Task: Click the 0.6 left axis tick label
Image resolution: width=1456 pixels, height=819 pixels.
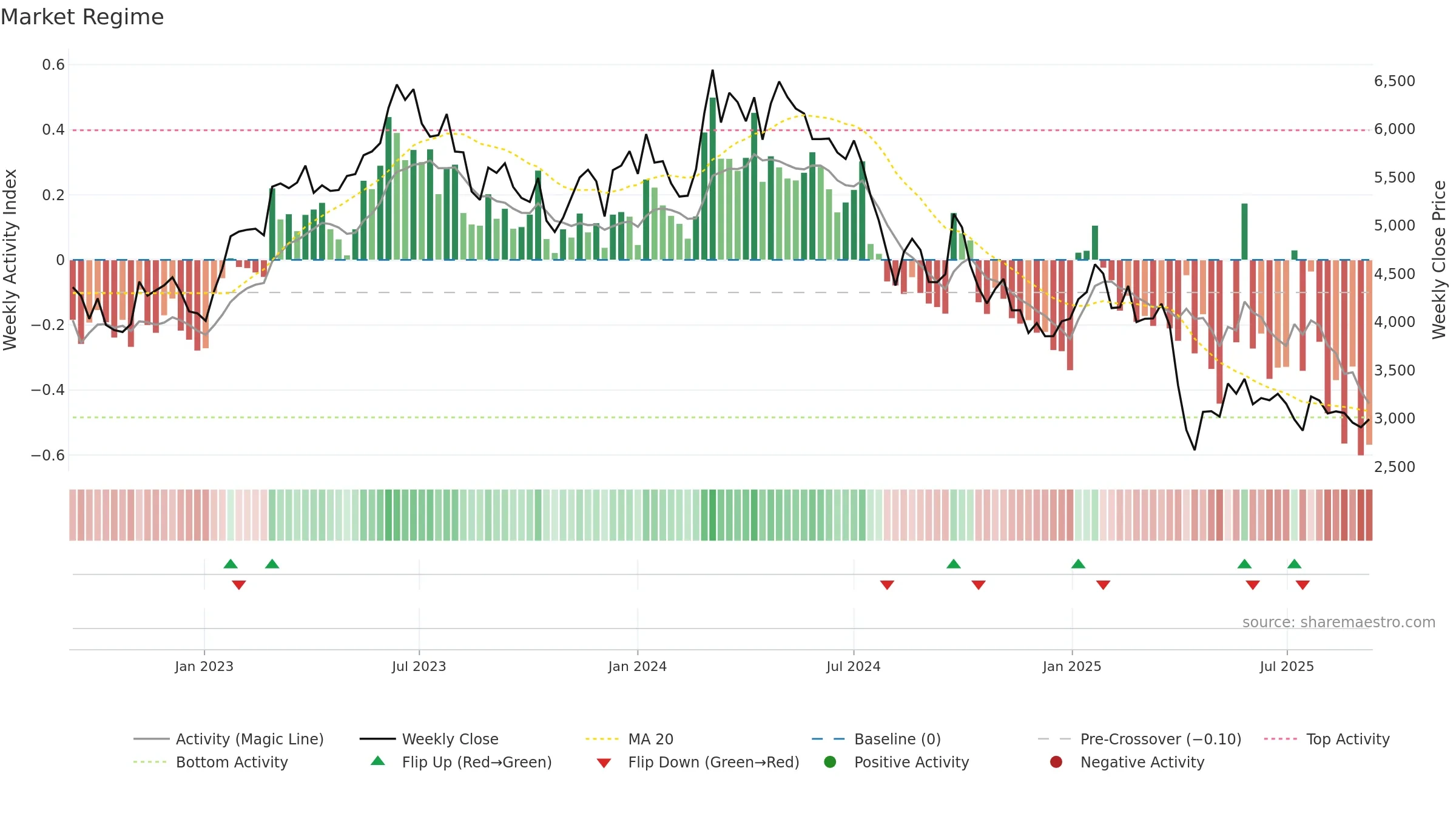Action: [53, 64]
